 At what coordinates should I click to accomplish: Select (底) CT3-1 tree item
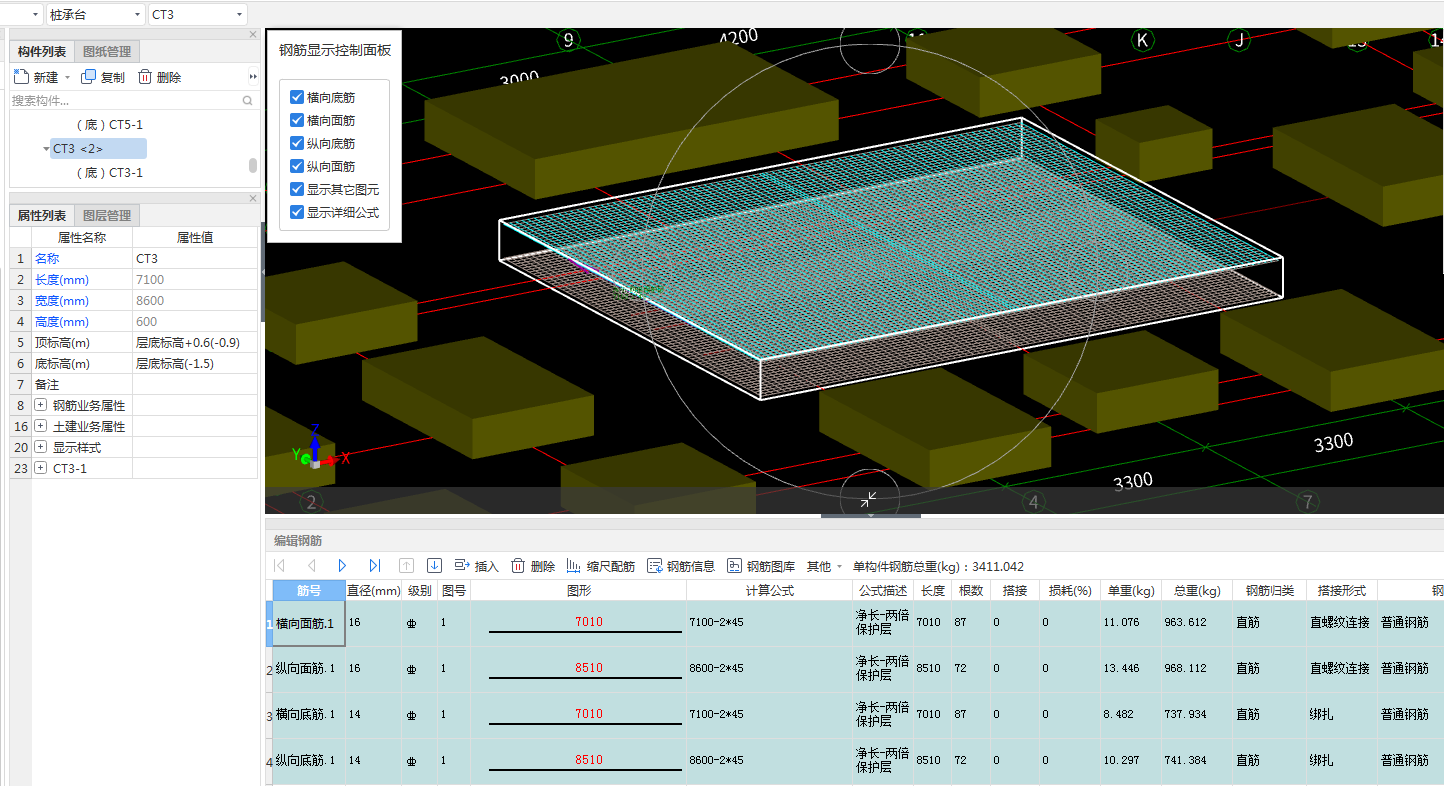[110, 173]
